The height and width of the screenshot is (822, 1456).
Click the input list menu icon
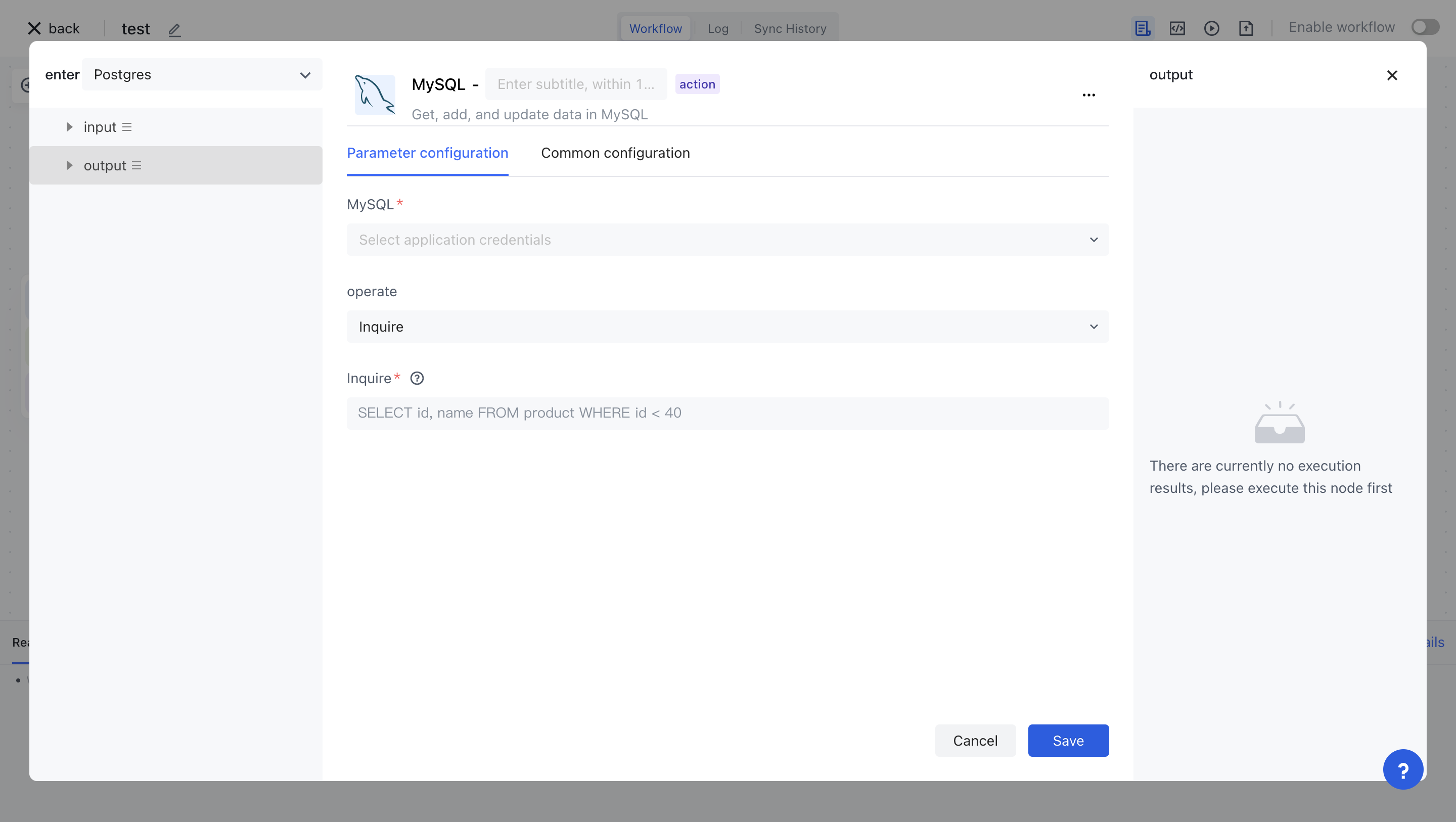127,127
